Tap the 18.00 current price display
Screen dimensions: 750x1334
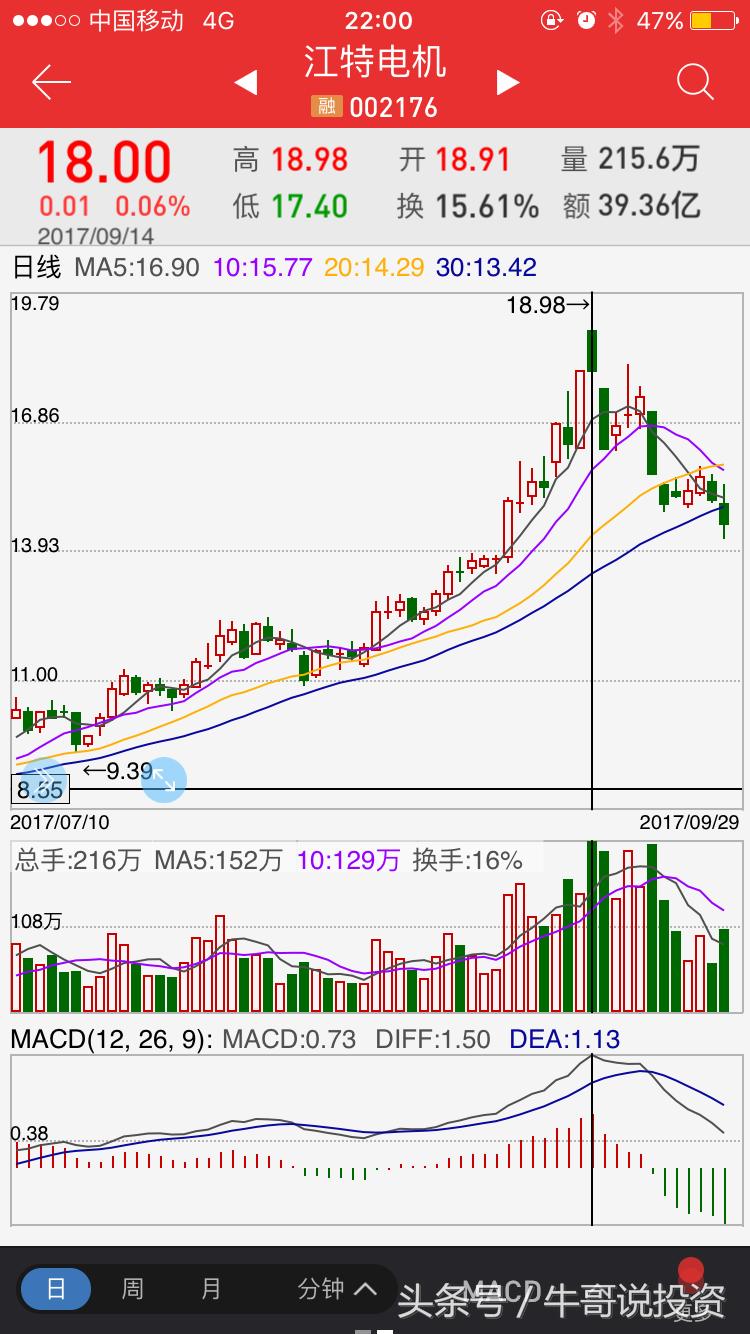[x=105, y=163]
